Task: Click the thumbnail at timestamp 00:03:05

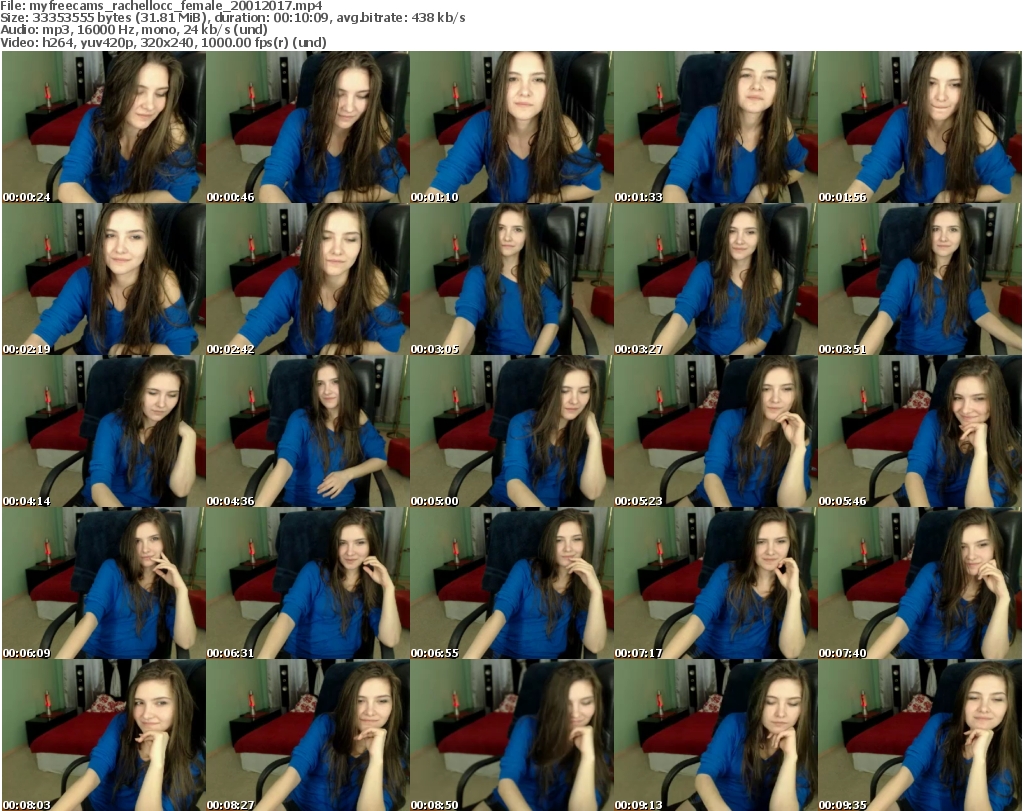Action: (x=512, y=279)
